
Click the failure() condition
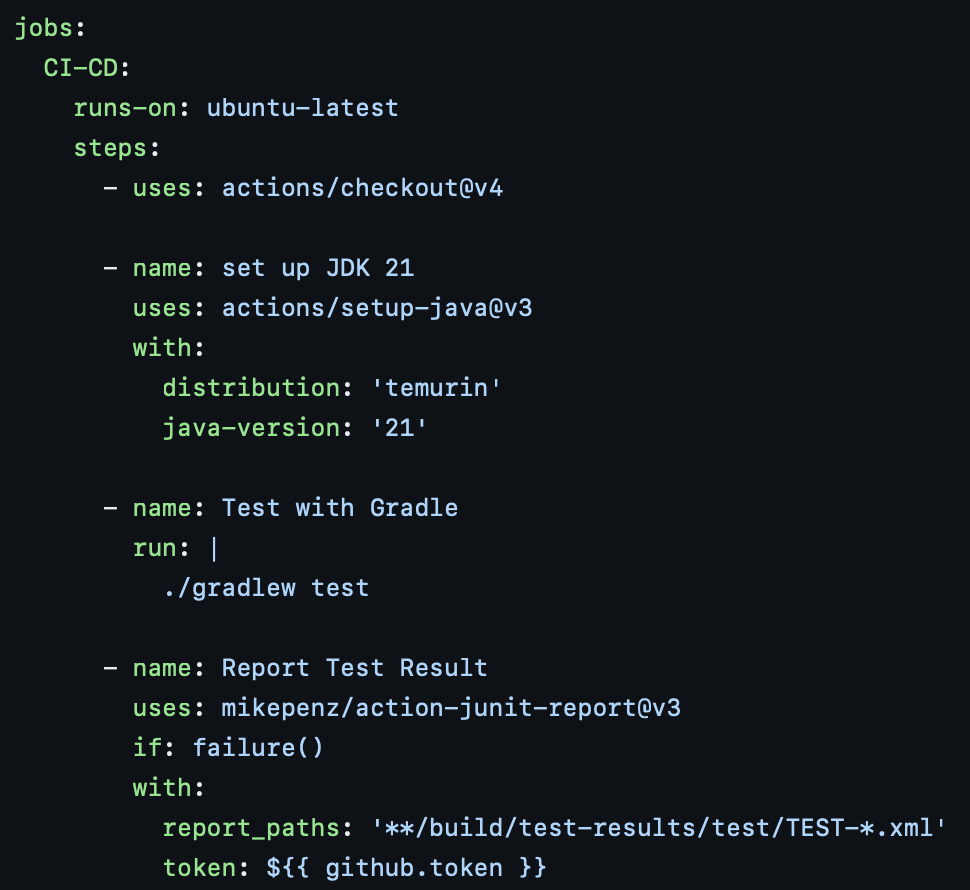258,748
